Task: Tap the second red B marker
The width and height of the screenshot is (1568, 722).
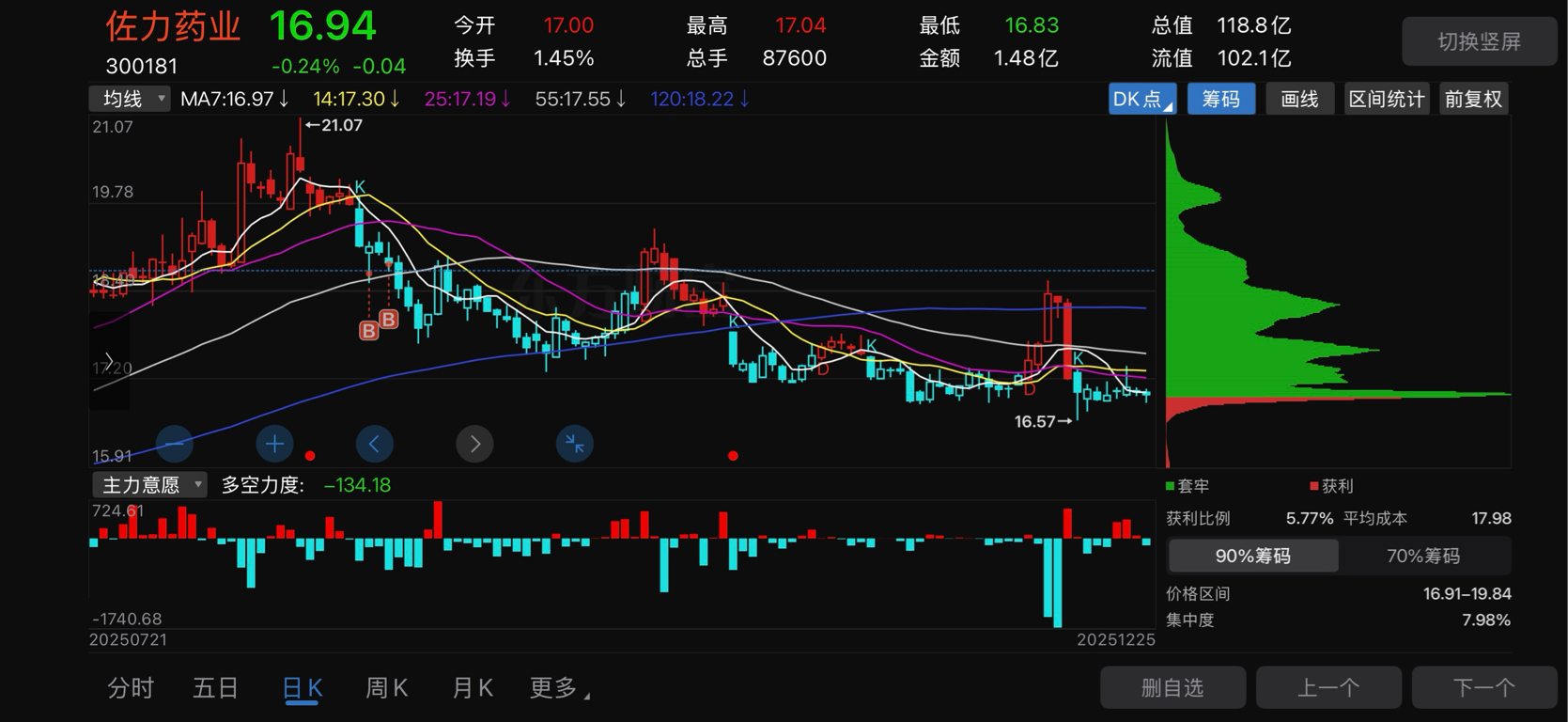Action: click(x=389, y=320)
